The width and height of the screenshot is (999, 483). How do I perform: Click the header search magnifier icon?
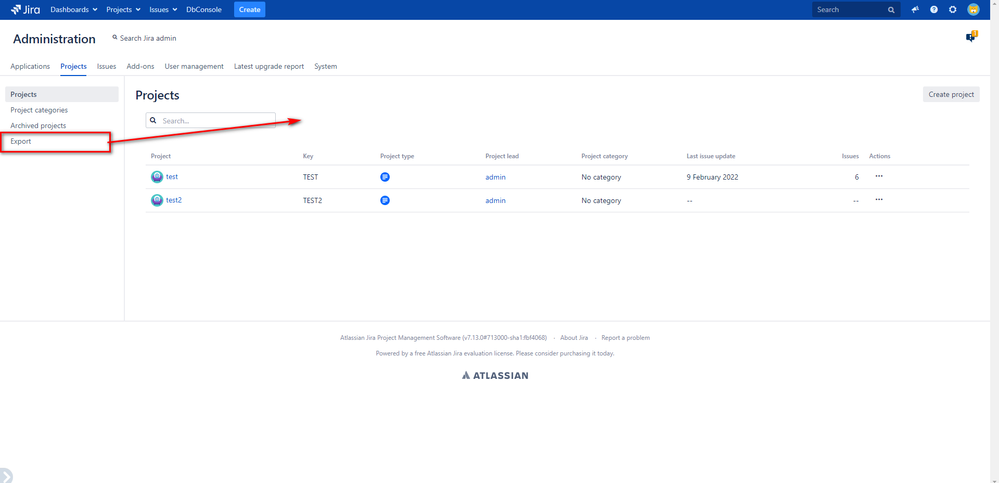click(891, 10)
